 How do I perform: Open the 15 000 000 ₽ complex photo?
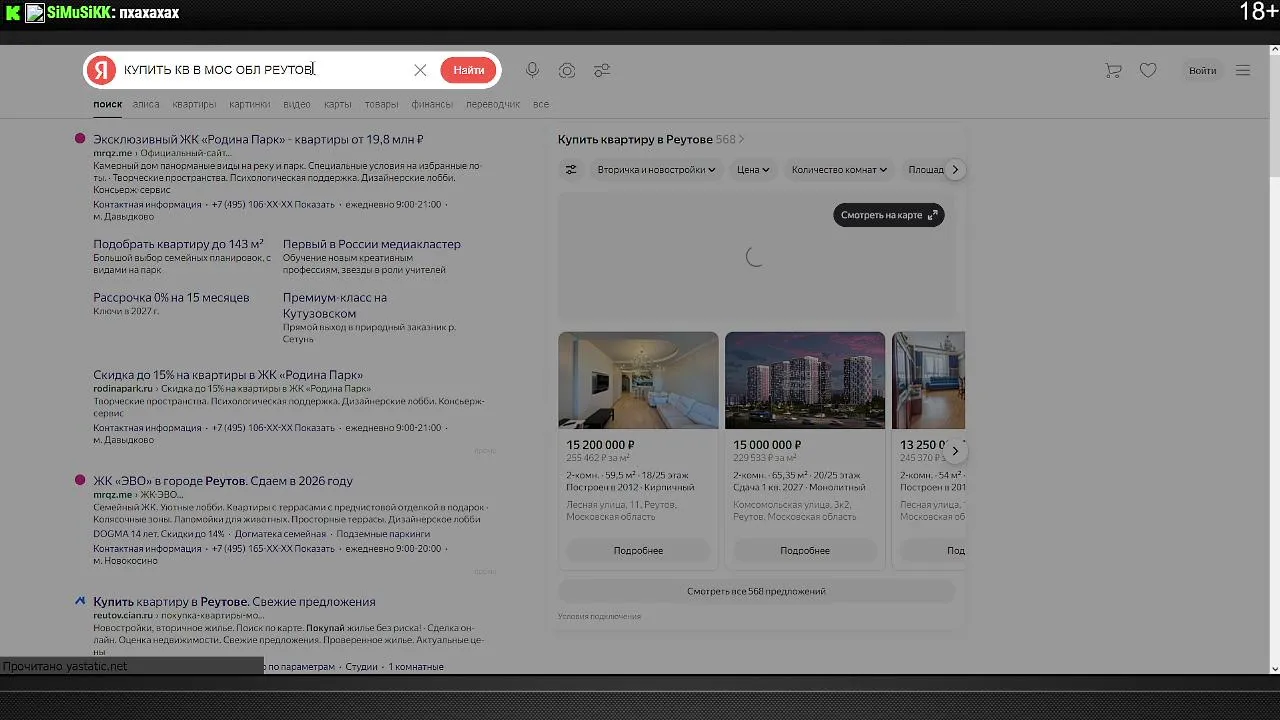pos(805,380)
